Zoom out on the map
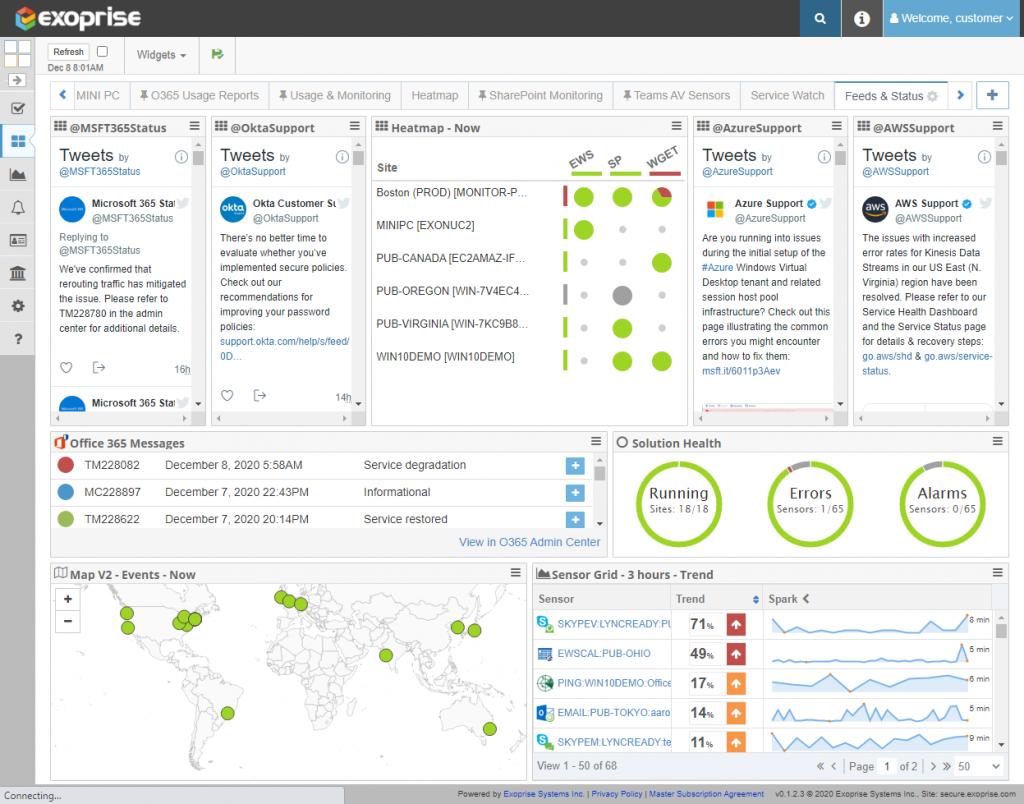Image resolution: width=1024 pixels, height=804 pixels. (68, 621)
